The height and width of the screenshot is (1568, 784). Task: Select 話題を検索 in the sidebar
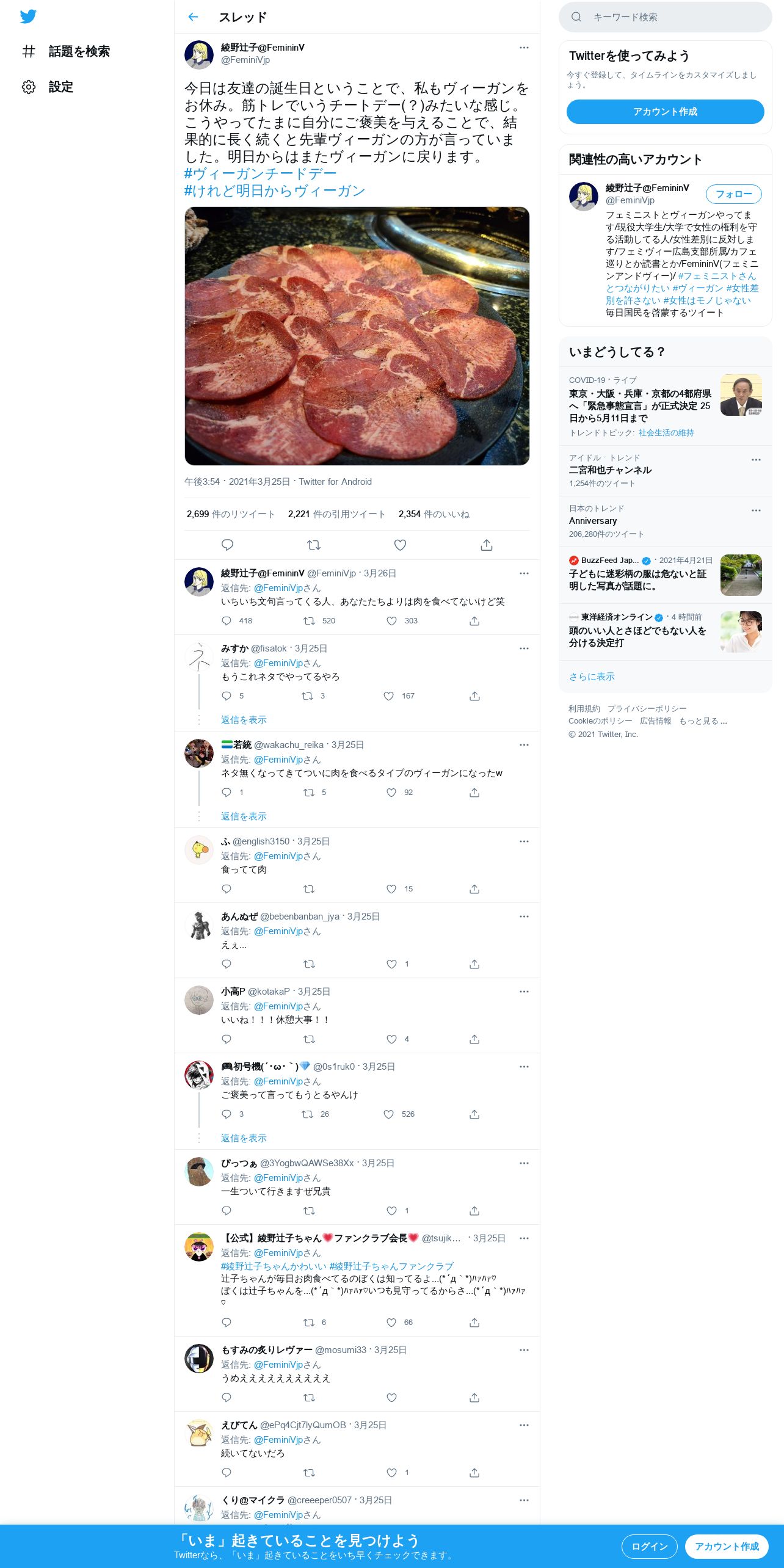coord(79,51)
